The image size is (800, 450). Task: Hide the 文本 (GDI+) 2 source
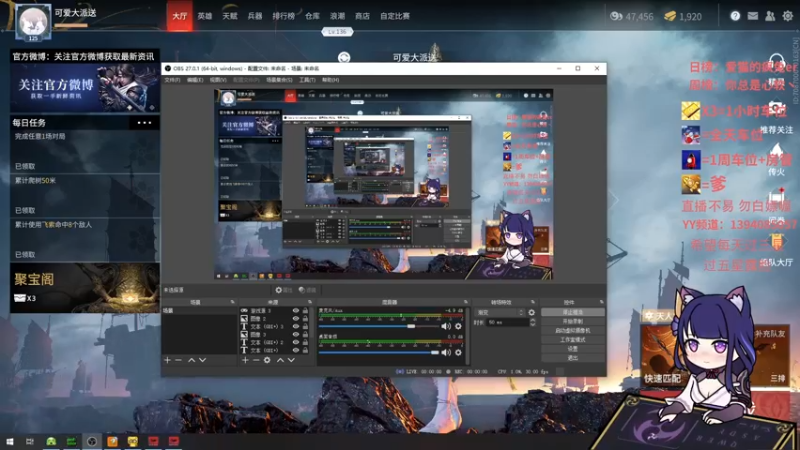(296, 342)
